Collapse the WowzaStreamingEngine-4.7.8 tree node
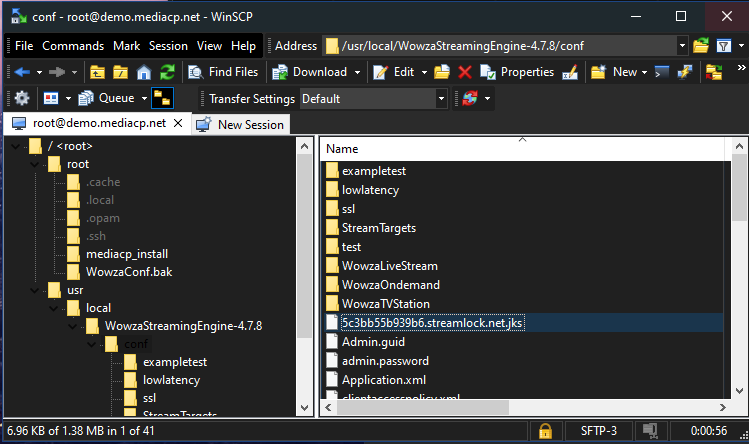749x444 pixels. coord(73,326)
